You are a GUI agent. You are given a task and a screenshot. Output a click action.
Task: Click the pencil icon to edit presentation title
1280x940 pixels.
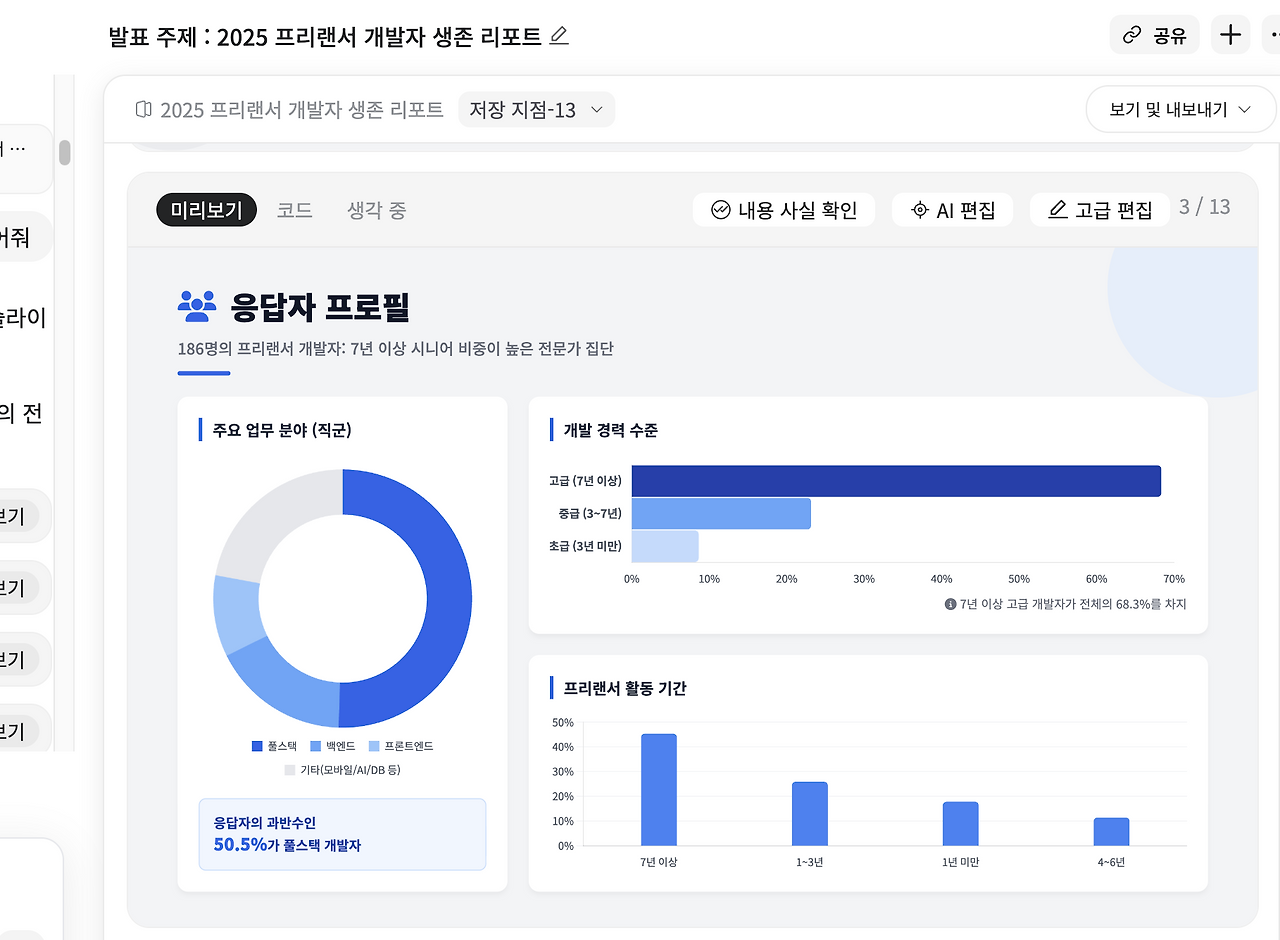tap(559, 35)
